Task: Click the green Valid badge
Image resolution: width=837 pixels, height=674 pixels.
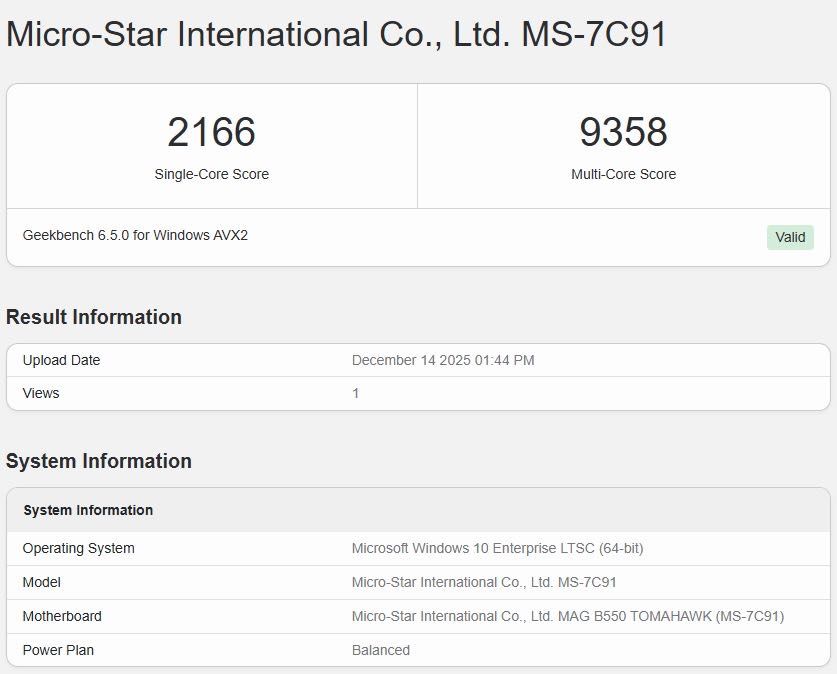Action: click(x=790, y=237)
